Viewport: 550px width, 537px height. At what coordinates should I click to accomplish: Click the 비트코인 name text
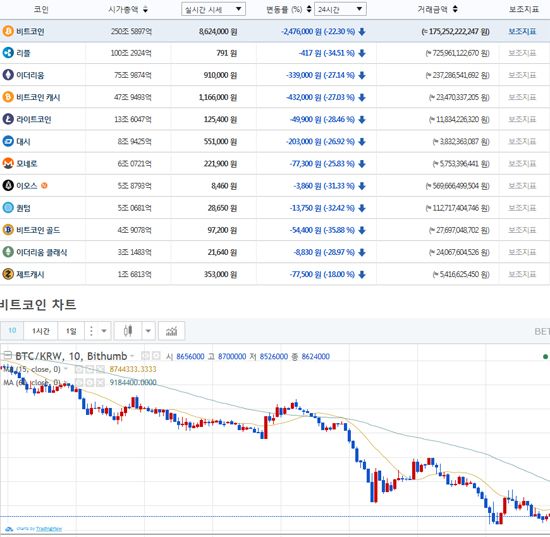[x=30, y=31]
